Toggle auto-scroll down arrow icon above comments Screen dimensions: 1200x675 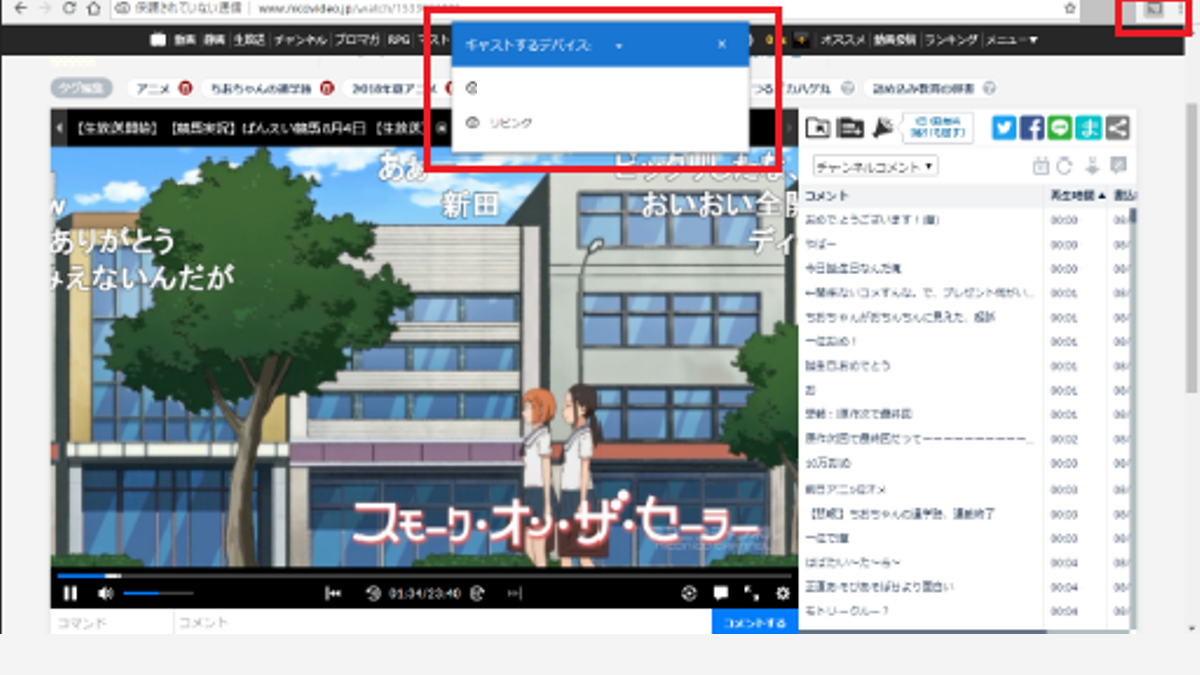1093,167
